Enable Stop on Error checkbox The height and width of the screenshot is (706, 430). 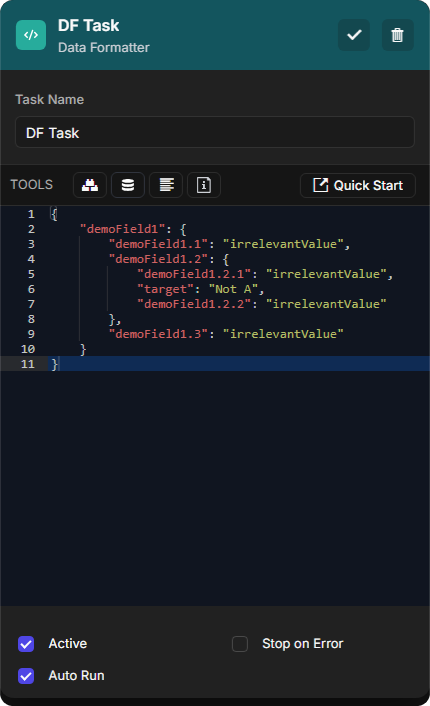click(x=240, y=644)
